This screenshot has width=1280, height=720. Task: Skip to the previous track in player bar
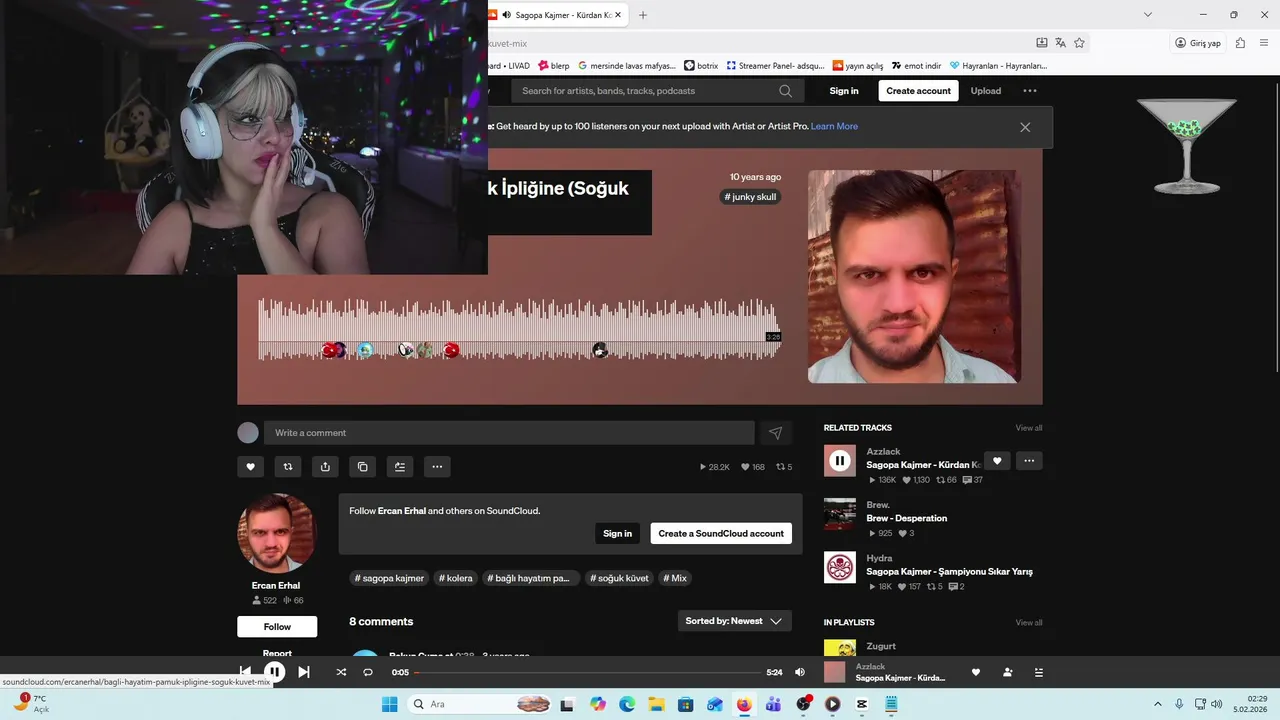245,672
